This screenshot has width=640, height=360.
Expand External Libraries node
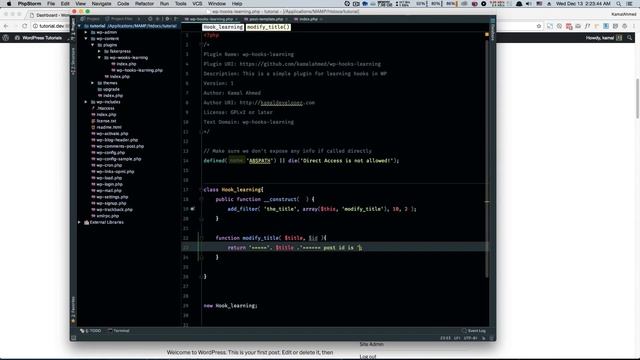79,222
